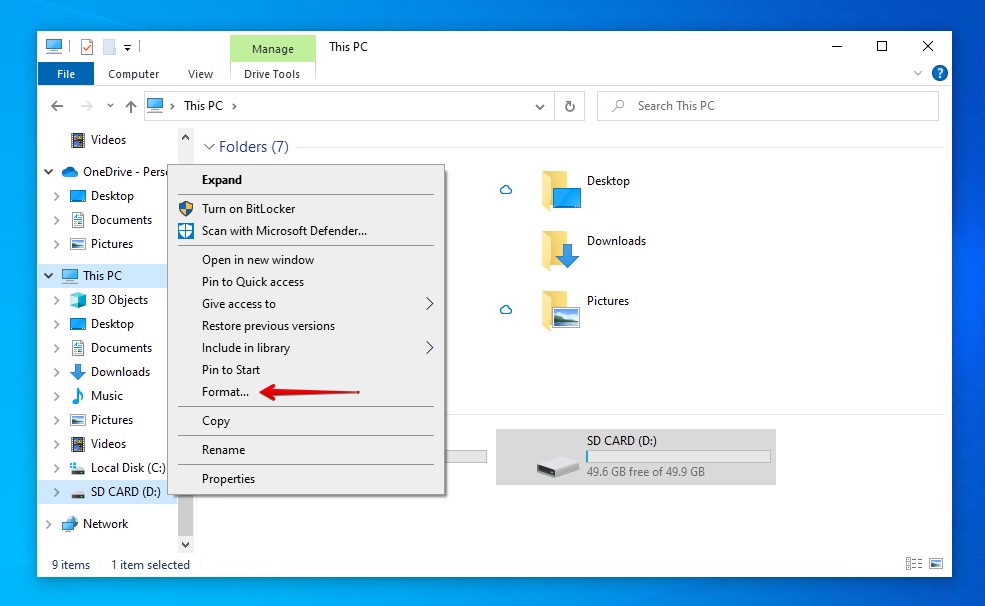Click the Back navigation arrow
985x606 pixels.
[x=57, y=106]
